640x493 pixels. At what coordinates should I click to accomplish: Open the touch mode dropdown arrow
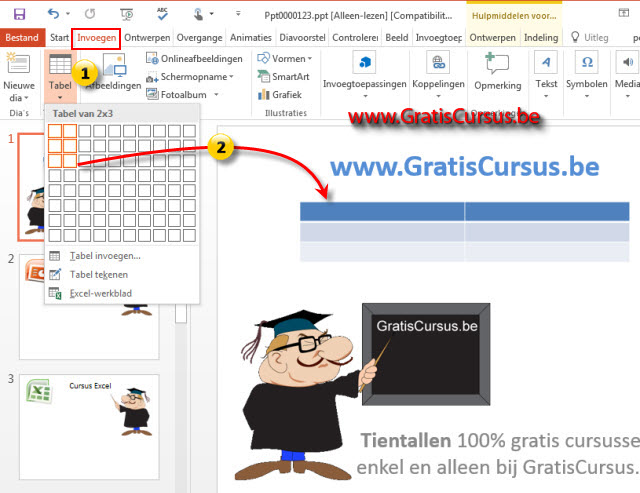(x=211, y=14)
